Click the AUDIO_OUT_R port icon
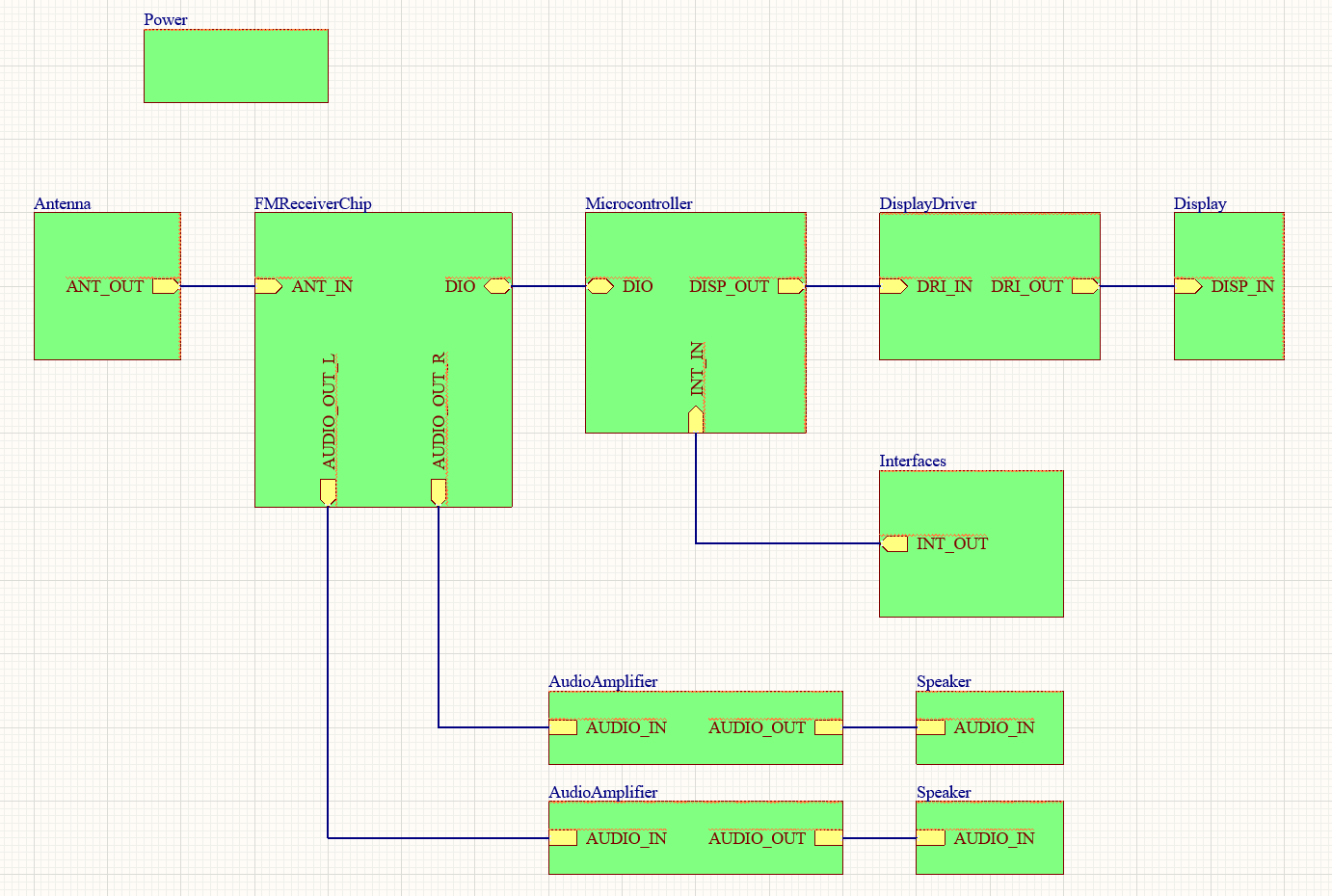Screen dimensions: 1332x896 tap(439, 492)
